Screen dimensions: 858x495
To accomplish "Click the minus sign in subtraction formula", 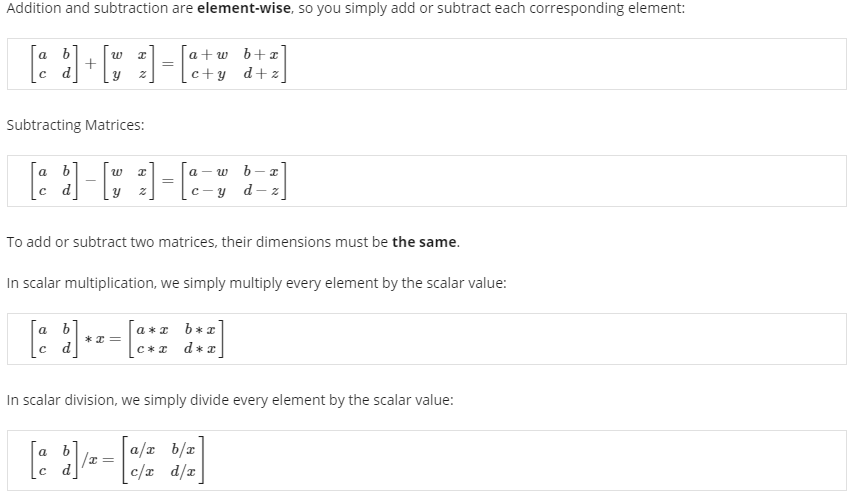I will (89, 181).
